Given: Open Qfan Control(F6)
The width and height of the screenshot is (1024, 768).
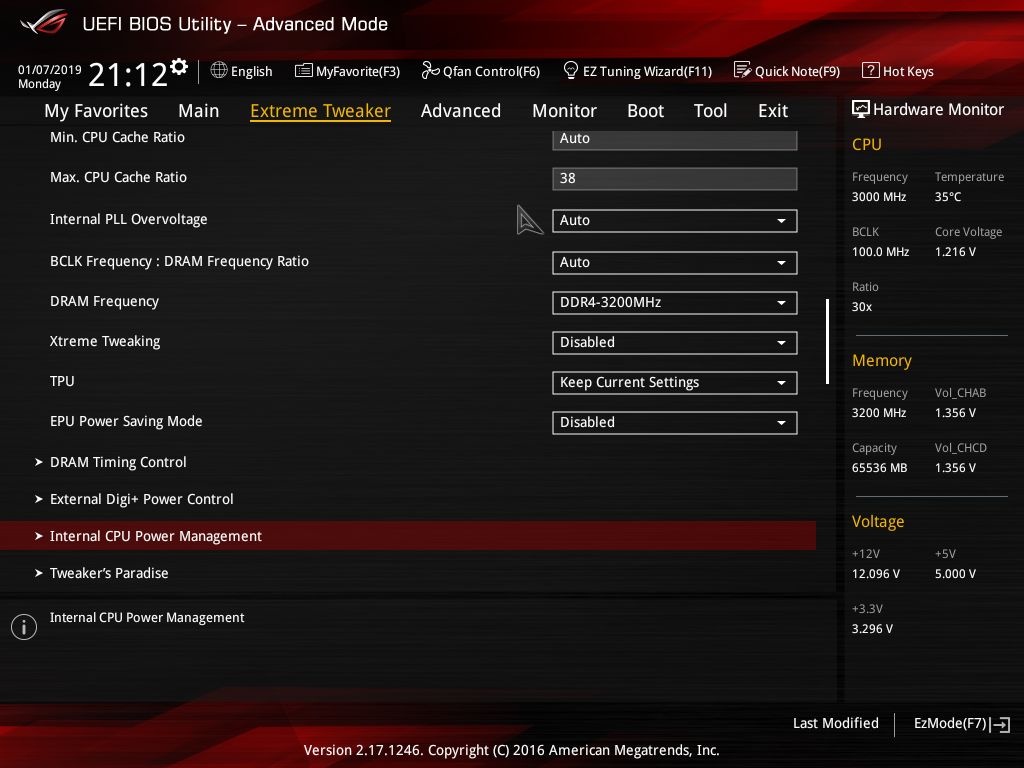Looking at the screenshot, I should pyautogui.click(x=481, y=71).
